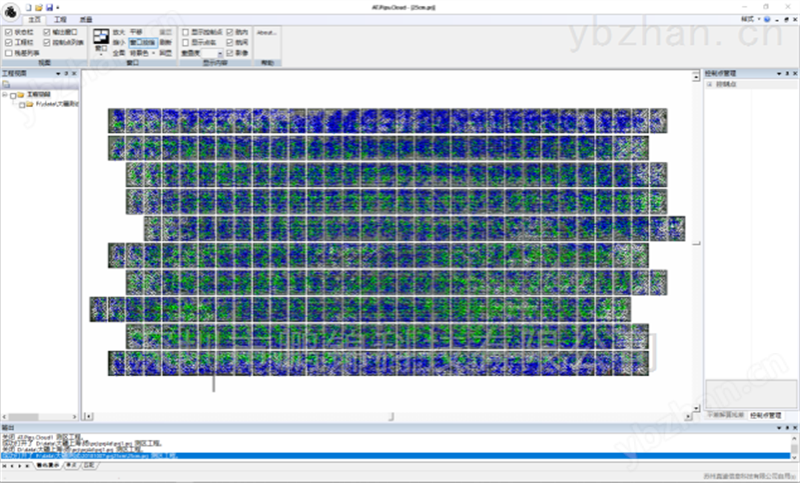Image resolution: width=800 pixels, height=483 pixels.
Task: Pin the 控制点管理 panel with pushpin icon
Action: click(787, 73)
